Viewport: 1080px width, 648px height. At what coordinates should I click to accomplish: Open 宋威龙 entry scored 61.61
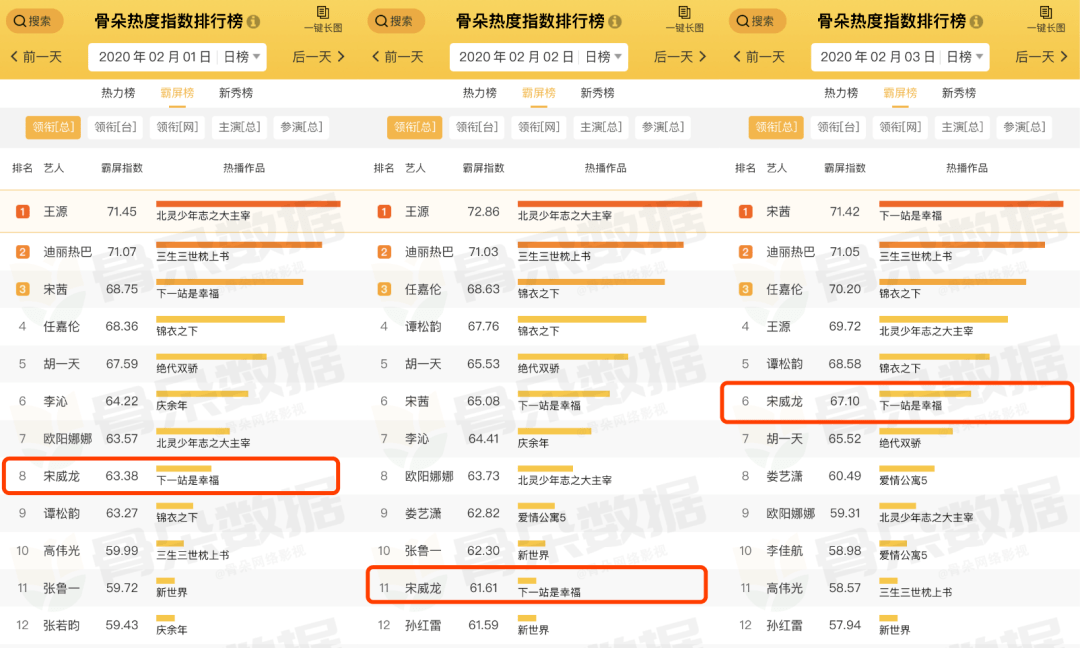(x=537, y=585)
